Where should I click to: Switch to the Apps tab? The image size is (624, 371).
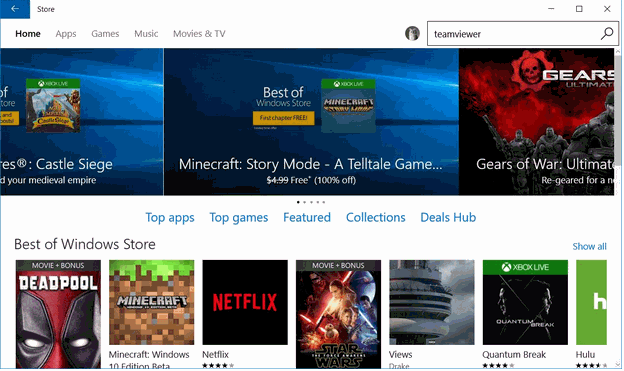66,34
